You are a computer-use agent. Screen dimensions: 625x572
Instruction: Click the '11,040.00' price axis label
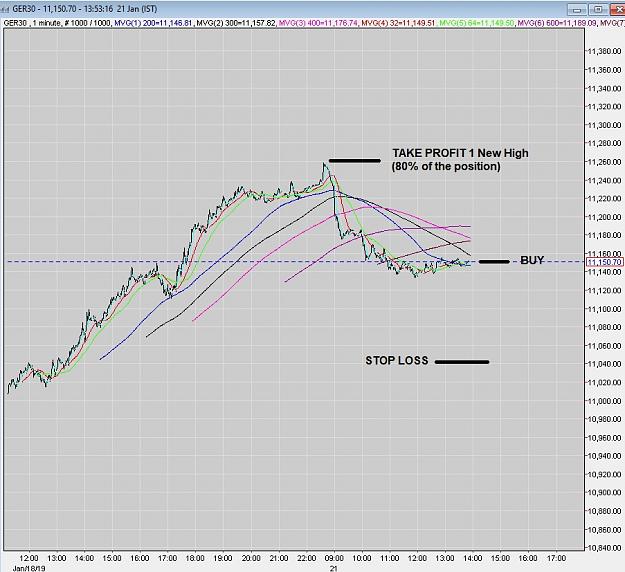(605, 364)
